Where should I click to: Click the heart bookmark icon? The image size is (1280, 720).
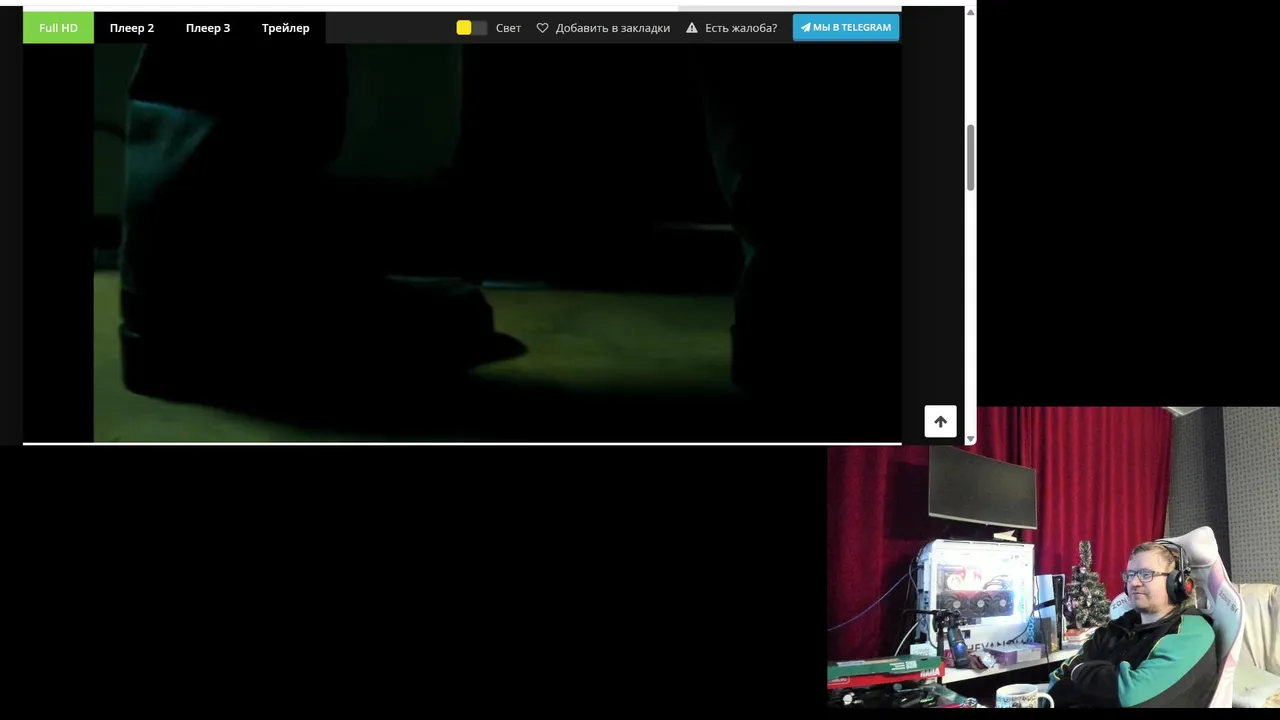click(x=543, y=28)
